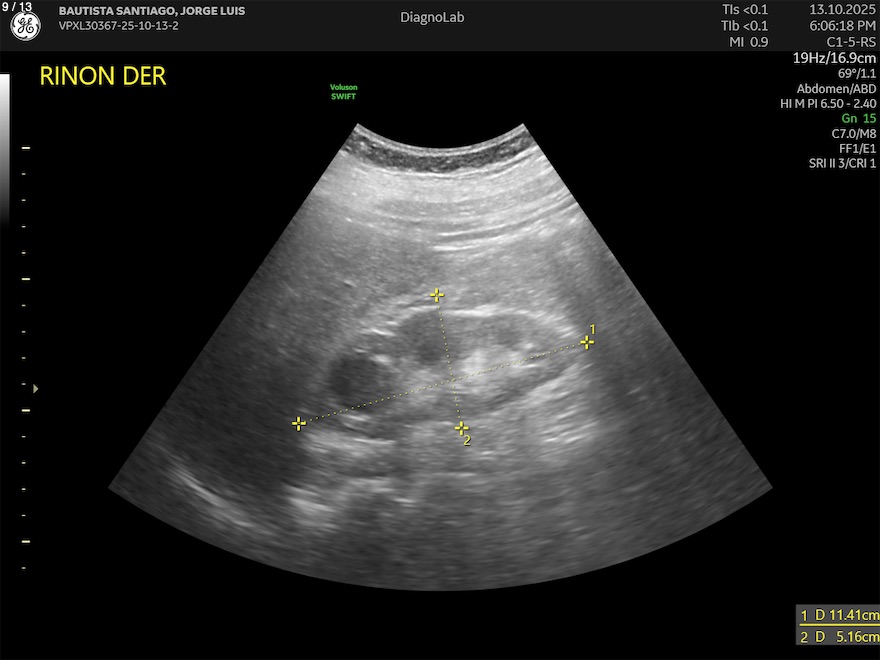Select caliper 1 left endpoint marker

click(298, 424)
